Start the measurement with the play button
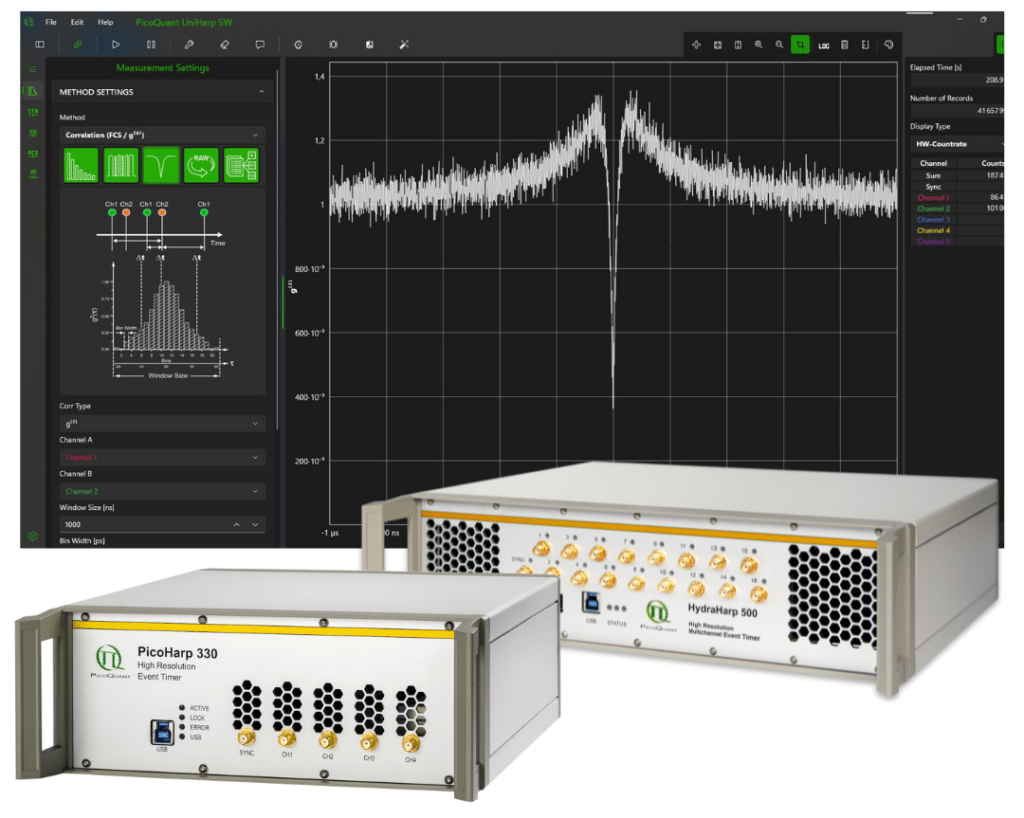 pos(116,44)
